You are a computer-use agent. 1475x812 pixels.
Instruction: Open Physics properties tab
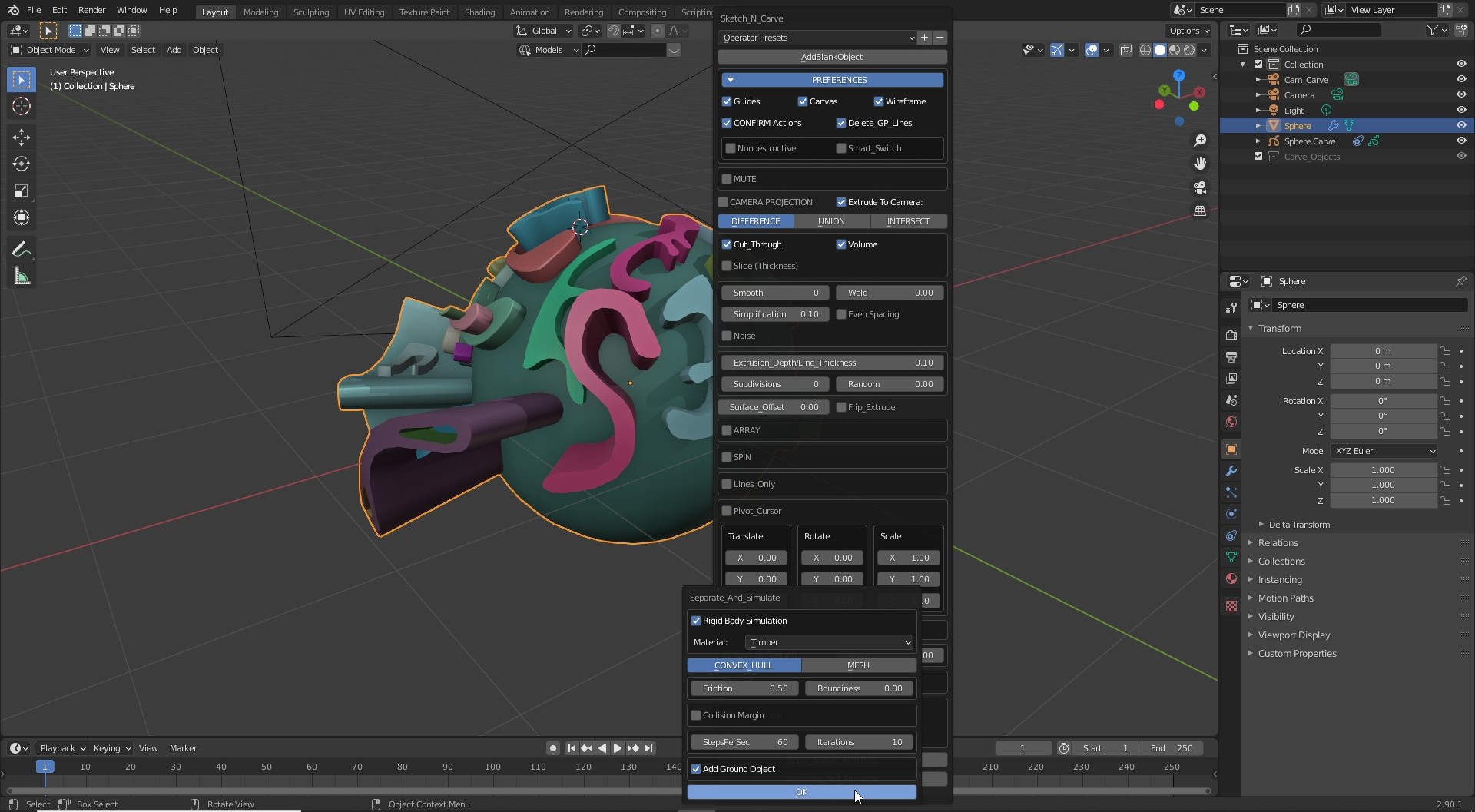coord(1231,514)
